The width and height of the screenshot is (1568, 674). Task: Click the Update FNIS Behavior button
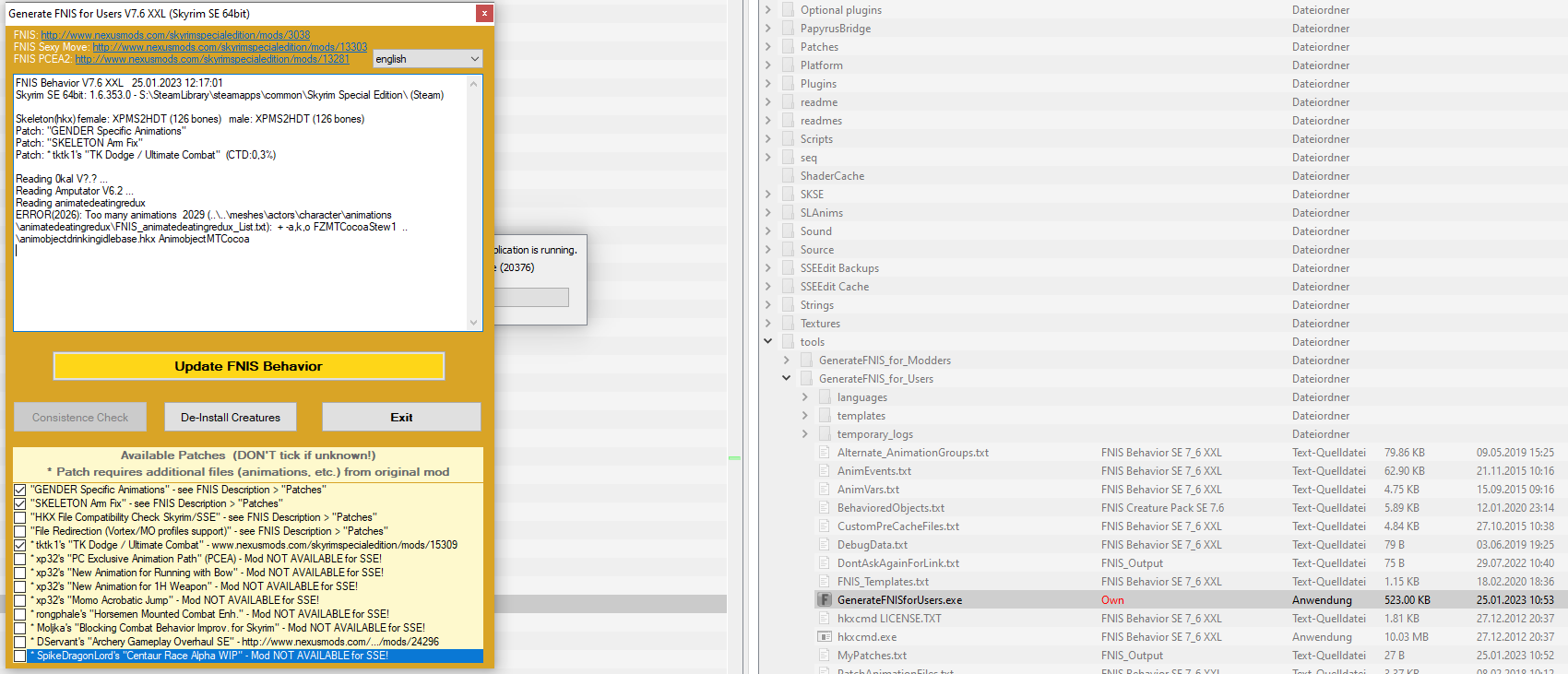tap(249, 366)
